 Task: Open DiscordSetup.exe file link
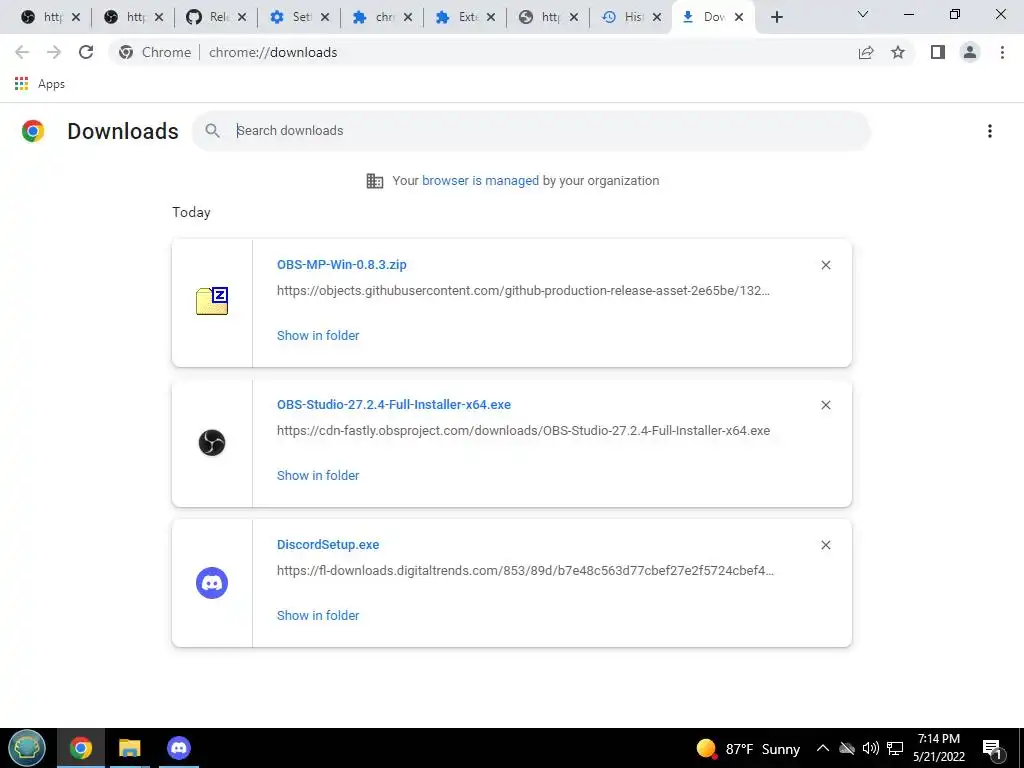tap(328, 545)
